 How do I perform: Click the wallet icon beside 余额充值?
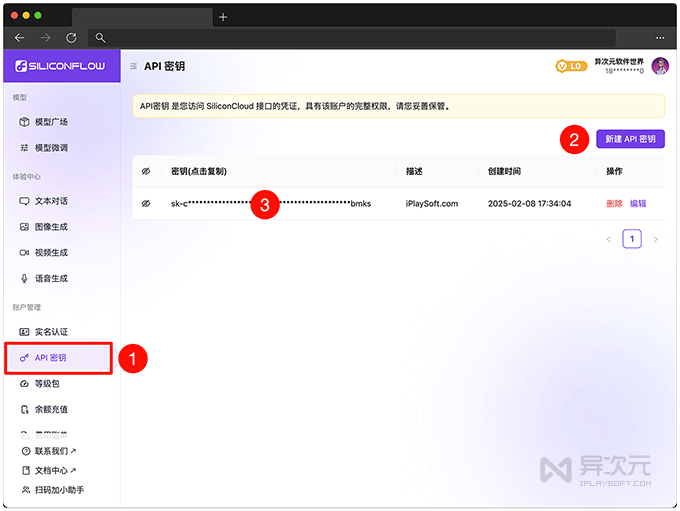click(24, 409)
